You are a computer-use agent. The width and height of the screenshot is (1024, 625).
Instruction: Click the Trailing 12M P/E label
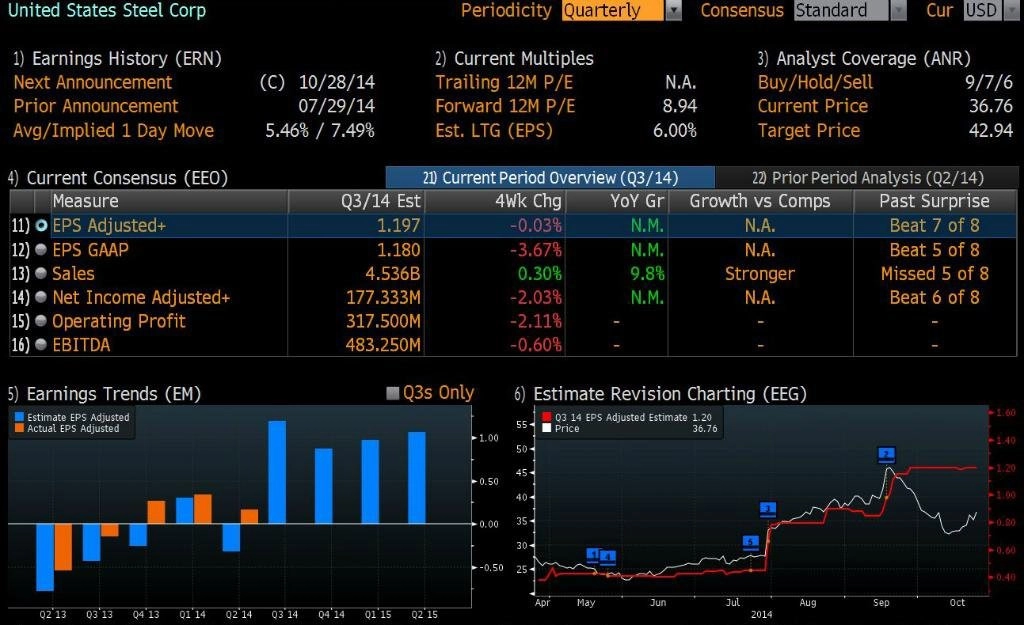(x=504, y=82)
